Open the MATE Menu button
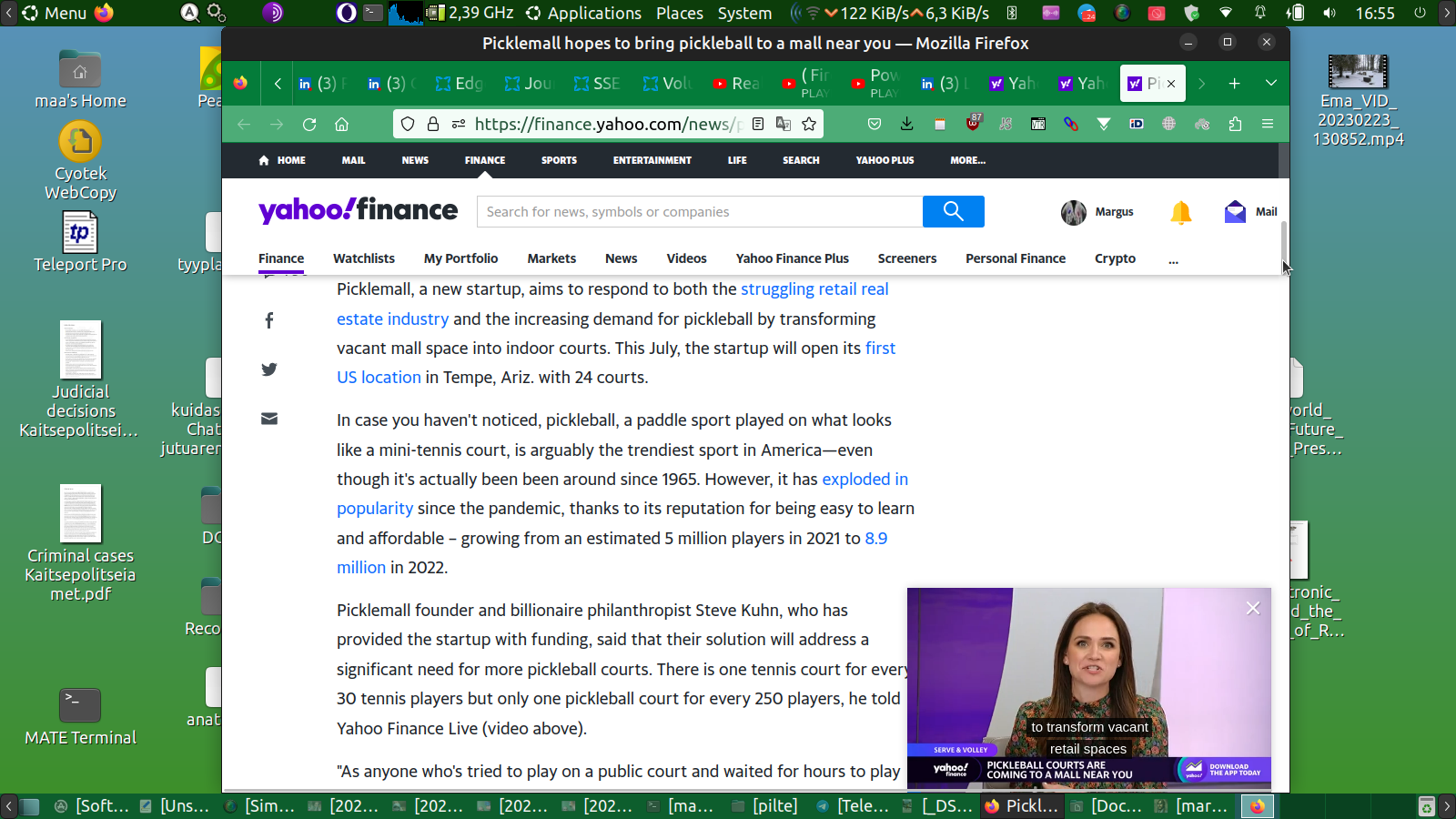The image size is (1456, 819). 55,13
